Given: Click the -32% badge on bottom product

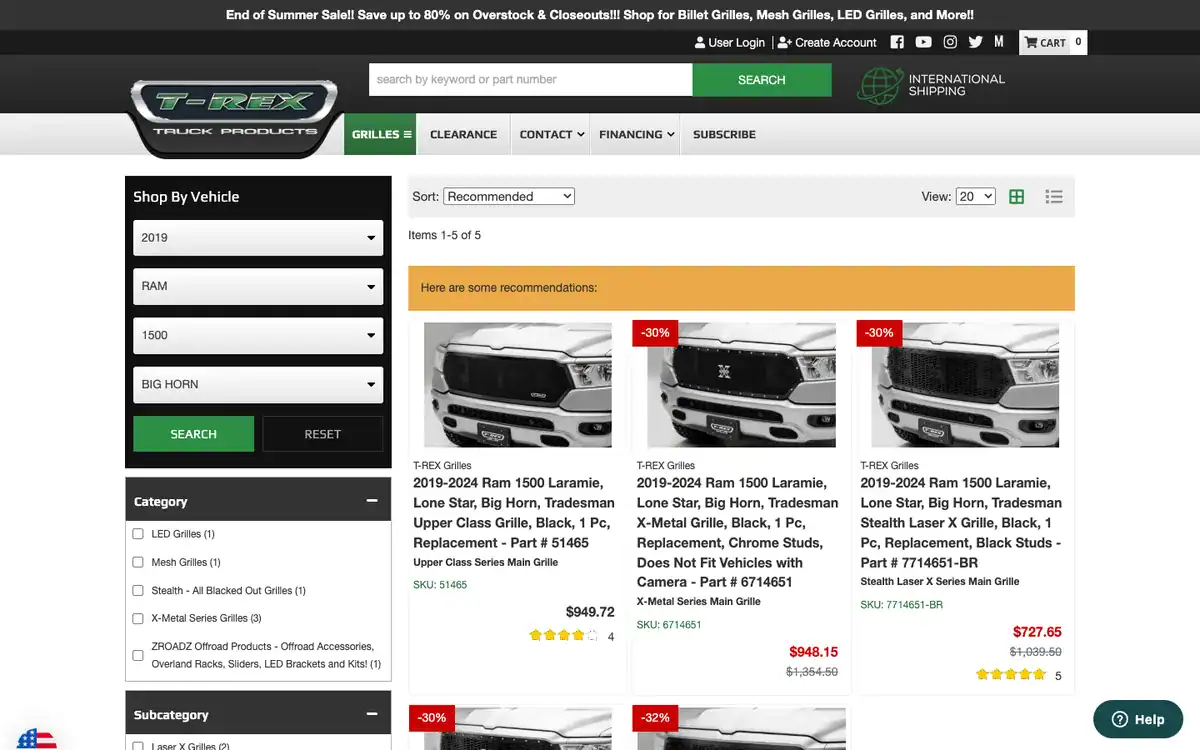Looking at the screenshot, I should (655, 718).
